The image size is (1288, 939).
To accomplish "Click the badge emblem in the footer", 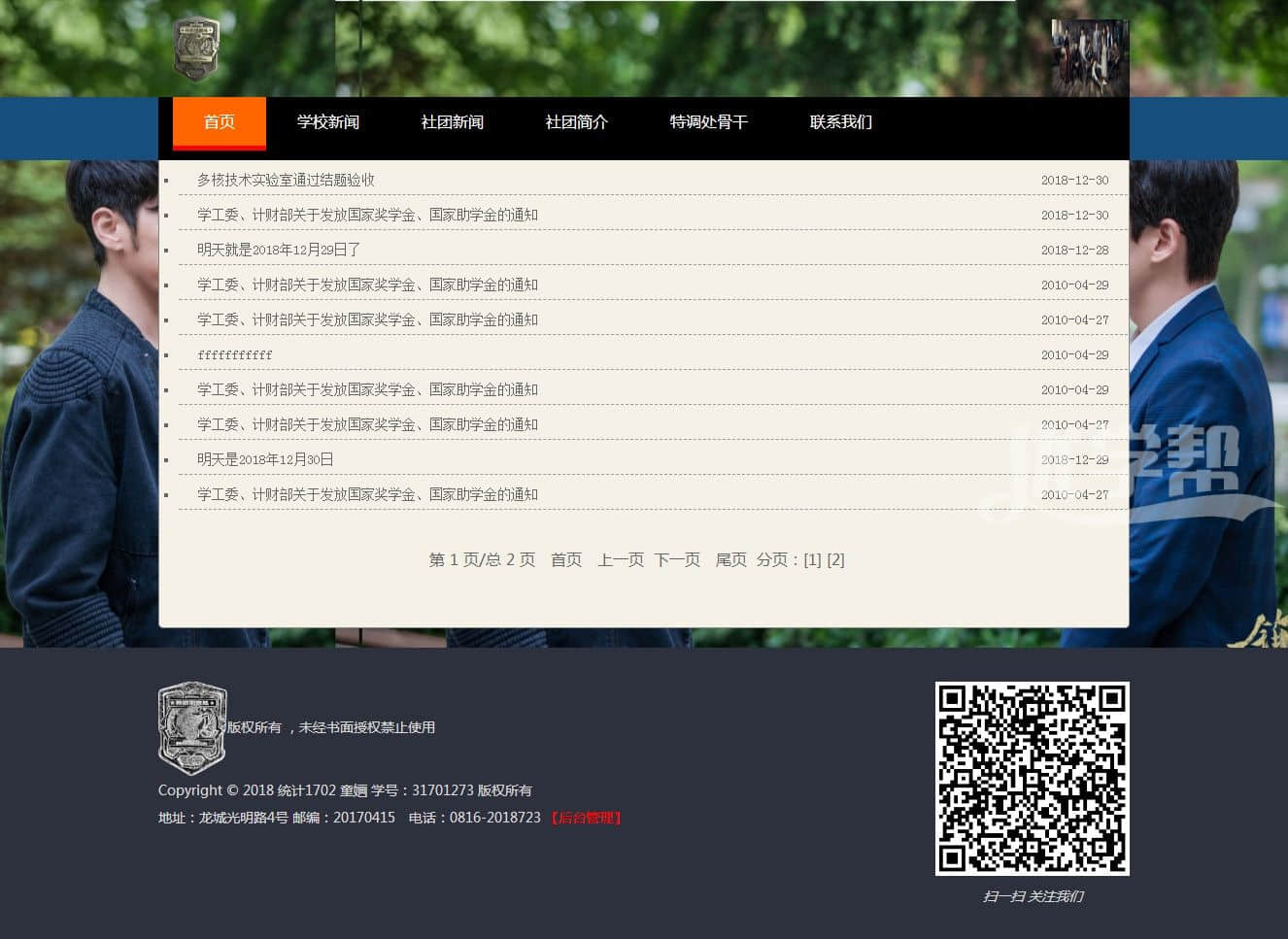I will (192, 726).
